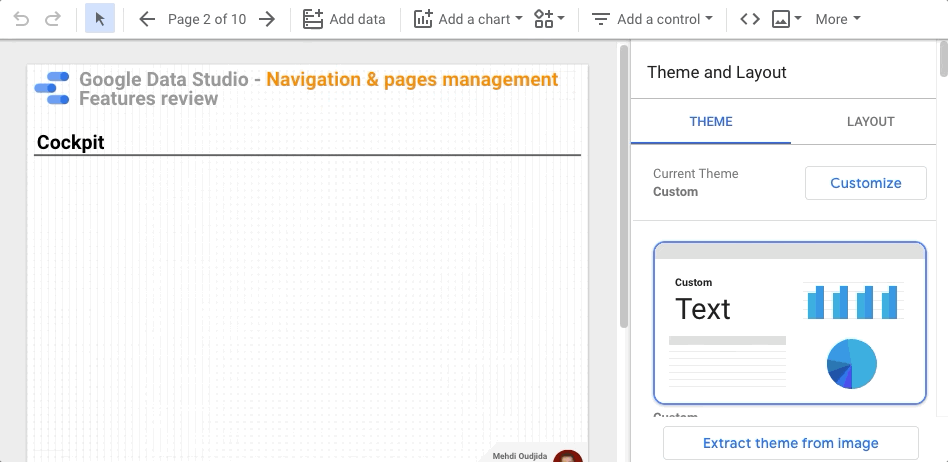The width and height of the screenshot is (948, 462).
Task: Click the Current Theme label
Action: [x=695, y=174]
